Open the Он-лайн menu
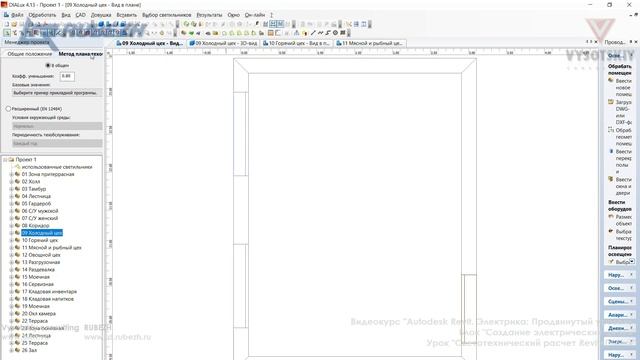Image resolution: width=640 pixels, height=360 pixels. coord(255,15)
